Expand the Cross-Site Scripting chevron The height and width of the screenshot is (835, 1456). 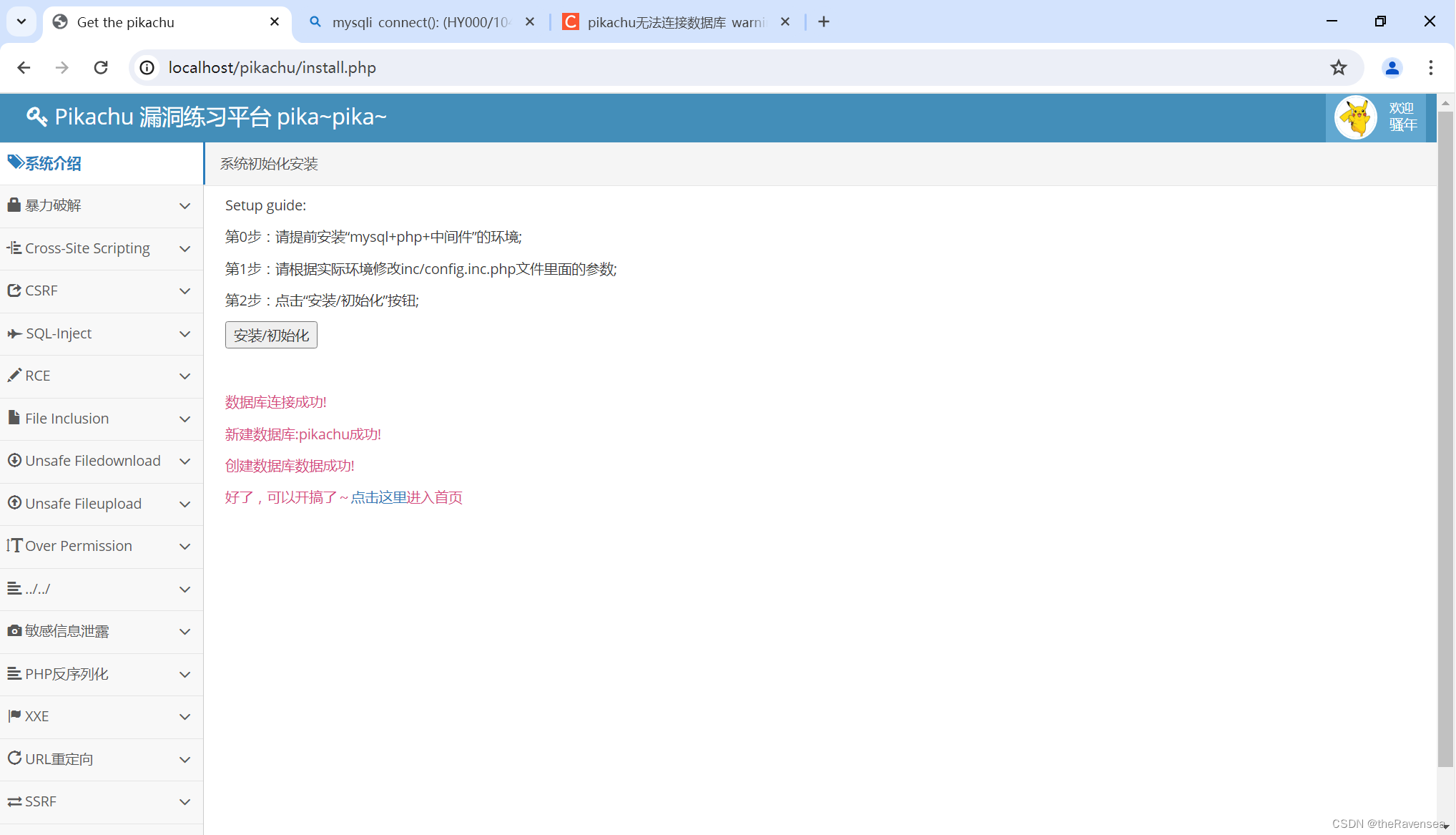click(185, 249)
